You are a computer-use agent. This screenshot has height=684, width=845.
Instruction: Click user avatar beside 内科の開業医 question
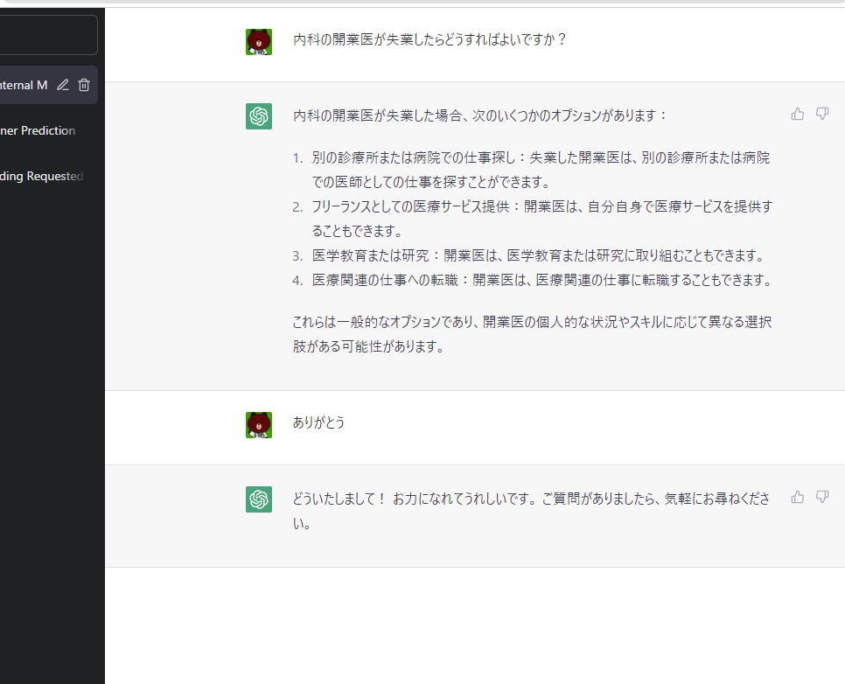(259, 42)
